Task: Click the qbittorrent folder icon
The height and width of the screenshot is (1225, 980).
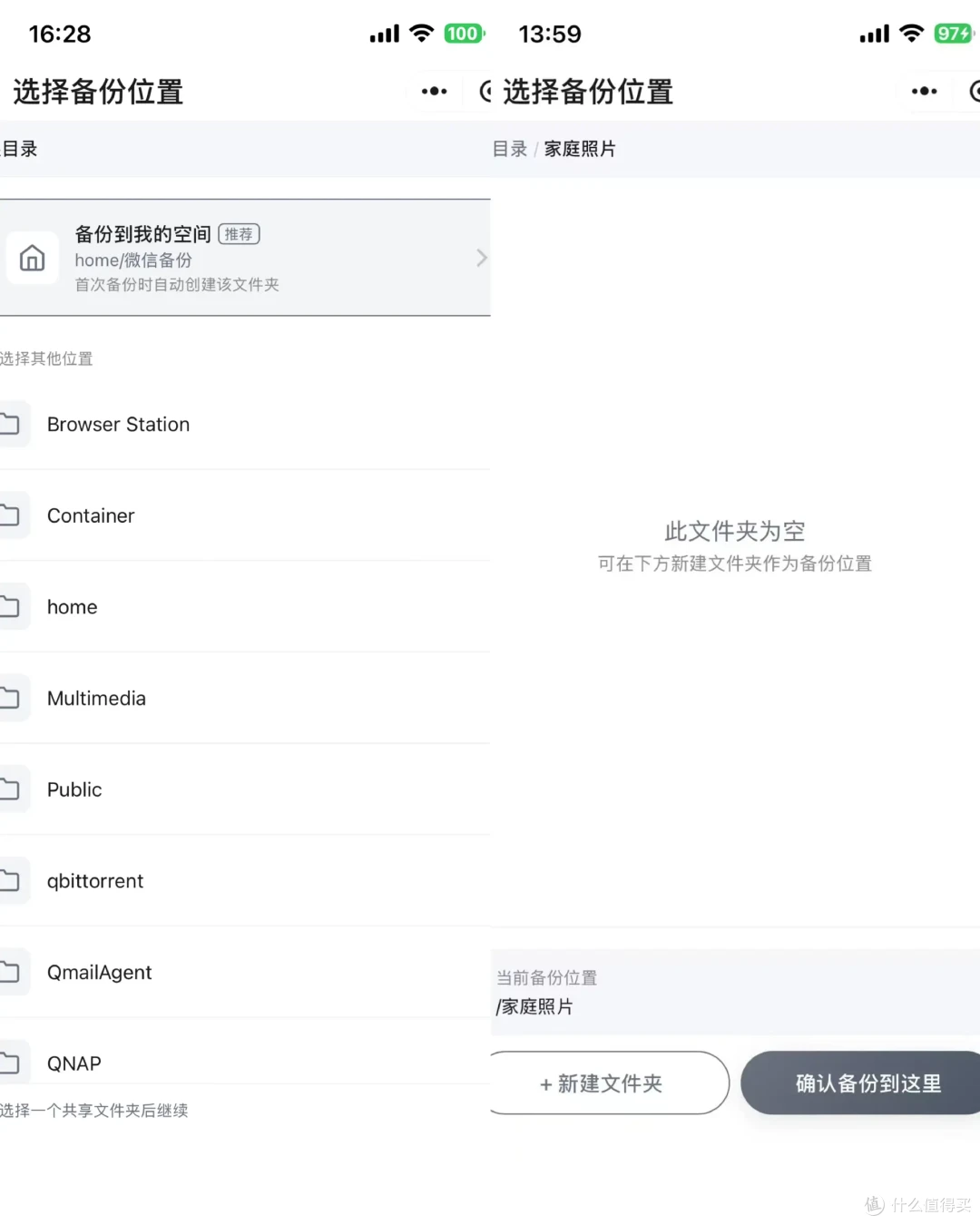Action: coord(9,881)
